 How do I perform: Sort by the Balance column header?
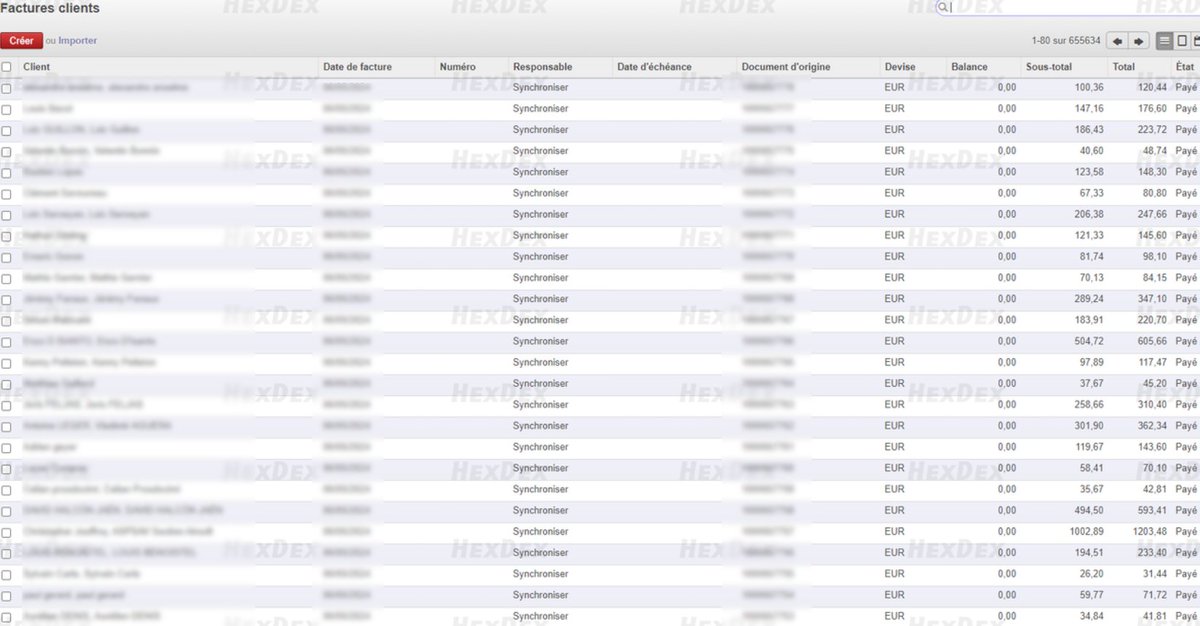[969, 67]
